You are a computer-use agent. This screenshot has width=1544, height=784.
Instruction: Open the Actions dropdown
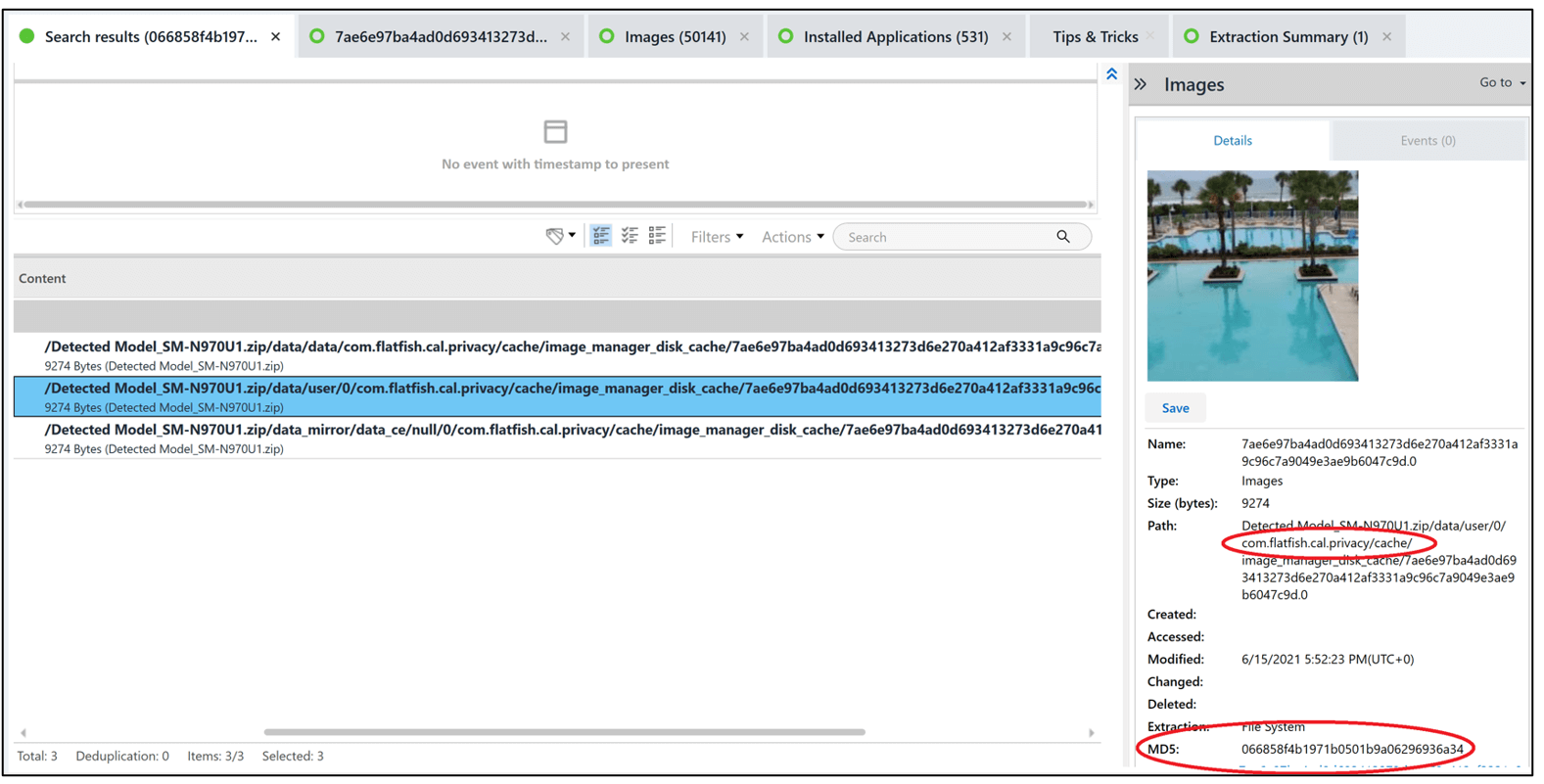(792, 237)
